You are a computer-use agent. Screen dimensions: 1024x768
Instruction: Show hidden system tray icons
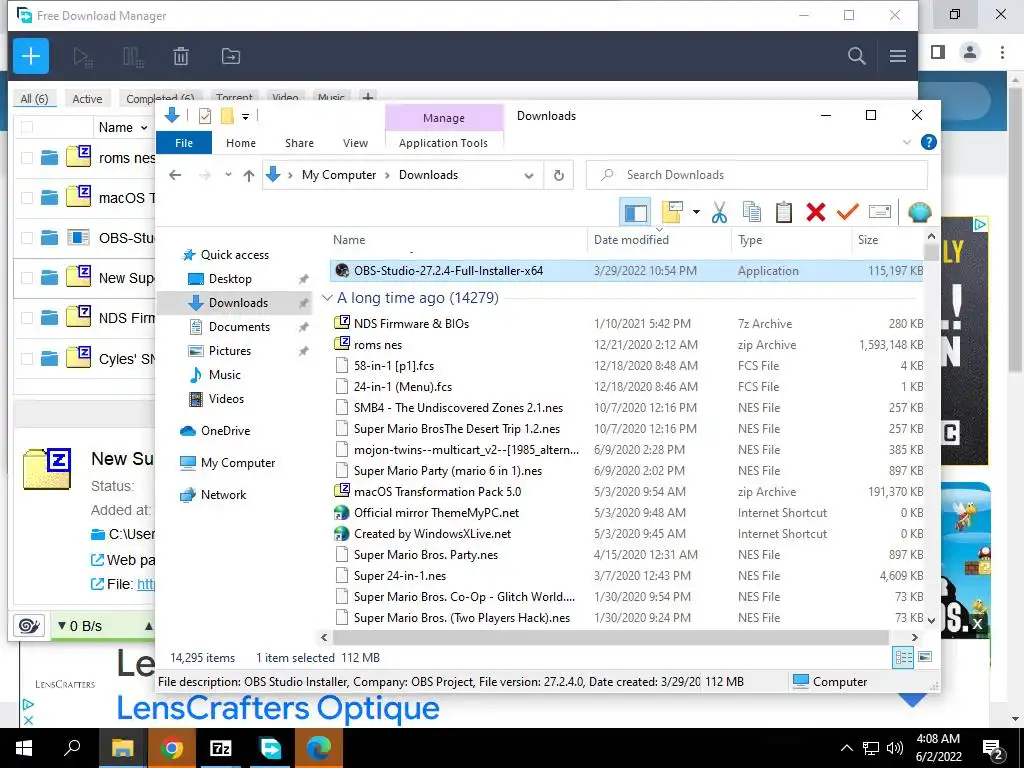846,748
